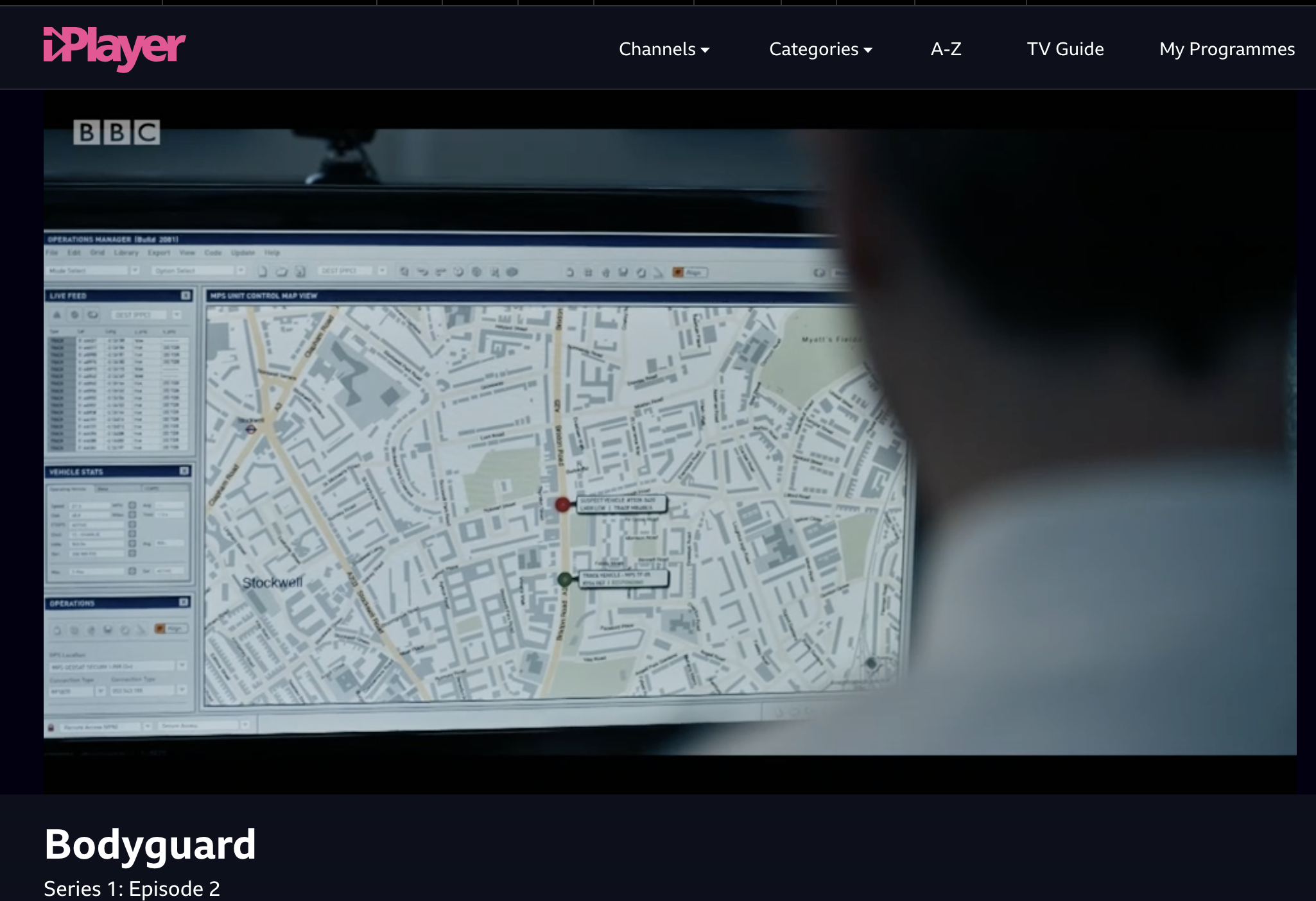The height and width of the screenshot is (901, 1316).
Task: Open the BBC iPlayer home logo
Action: coord(114,48)
